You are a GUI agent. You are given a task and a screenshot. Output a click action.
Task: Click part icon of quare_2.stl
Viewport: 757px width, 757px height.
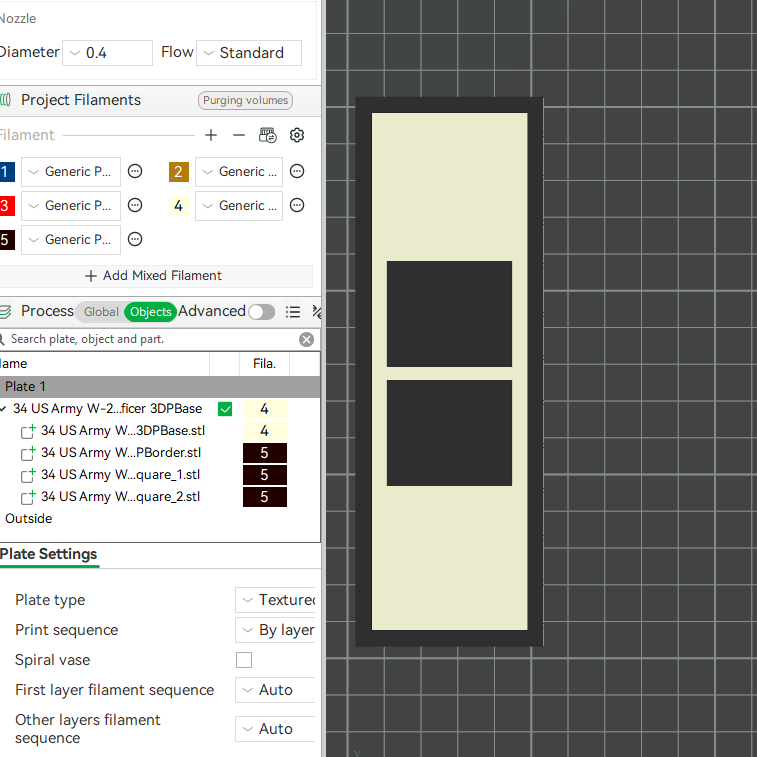pyautogui.click(x=28, y=497)
